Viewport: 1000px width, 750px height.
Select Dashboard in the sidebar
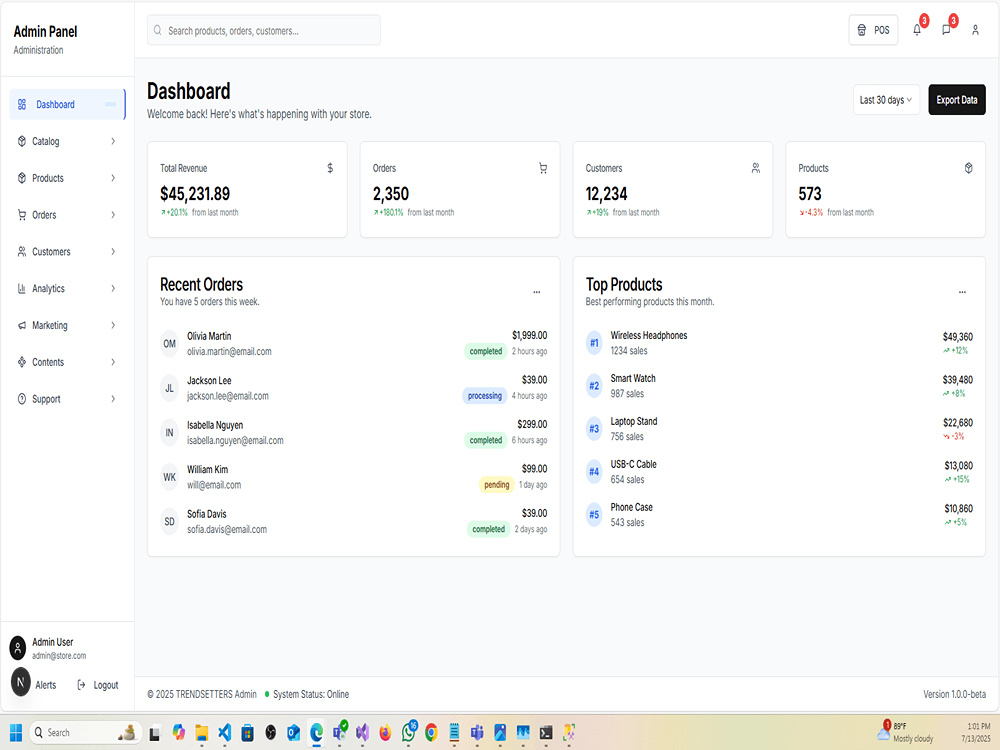click(x=67, y=105)
